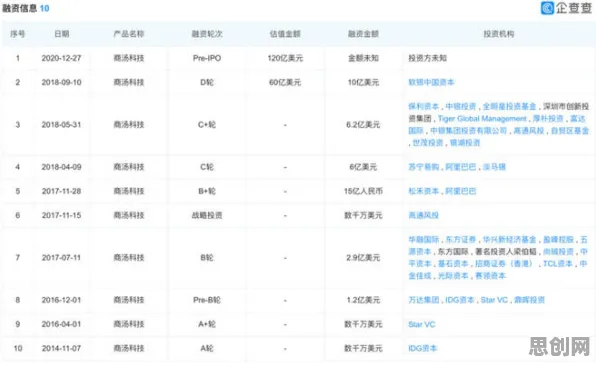596x365 pixels.
Task: Open the 基石资本 investor link
Action: tap(453, 264)
